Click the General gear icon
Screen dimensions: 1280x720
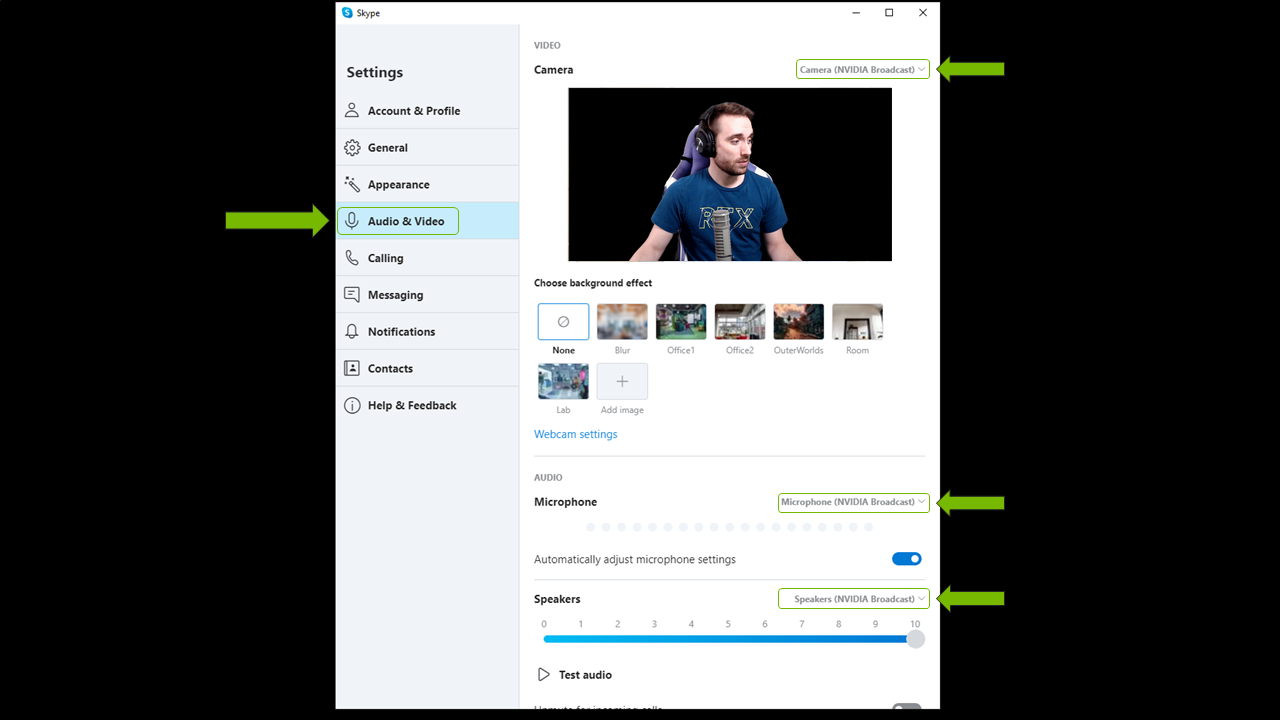click(352, 148)
